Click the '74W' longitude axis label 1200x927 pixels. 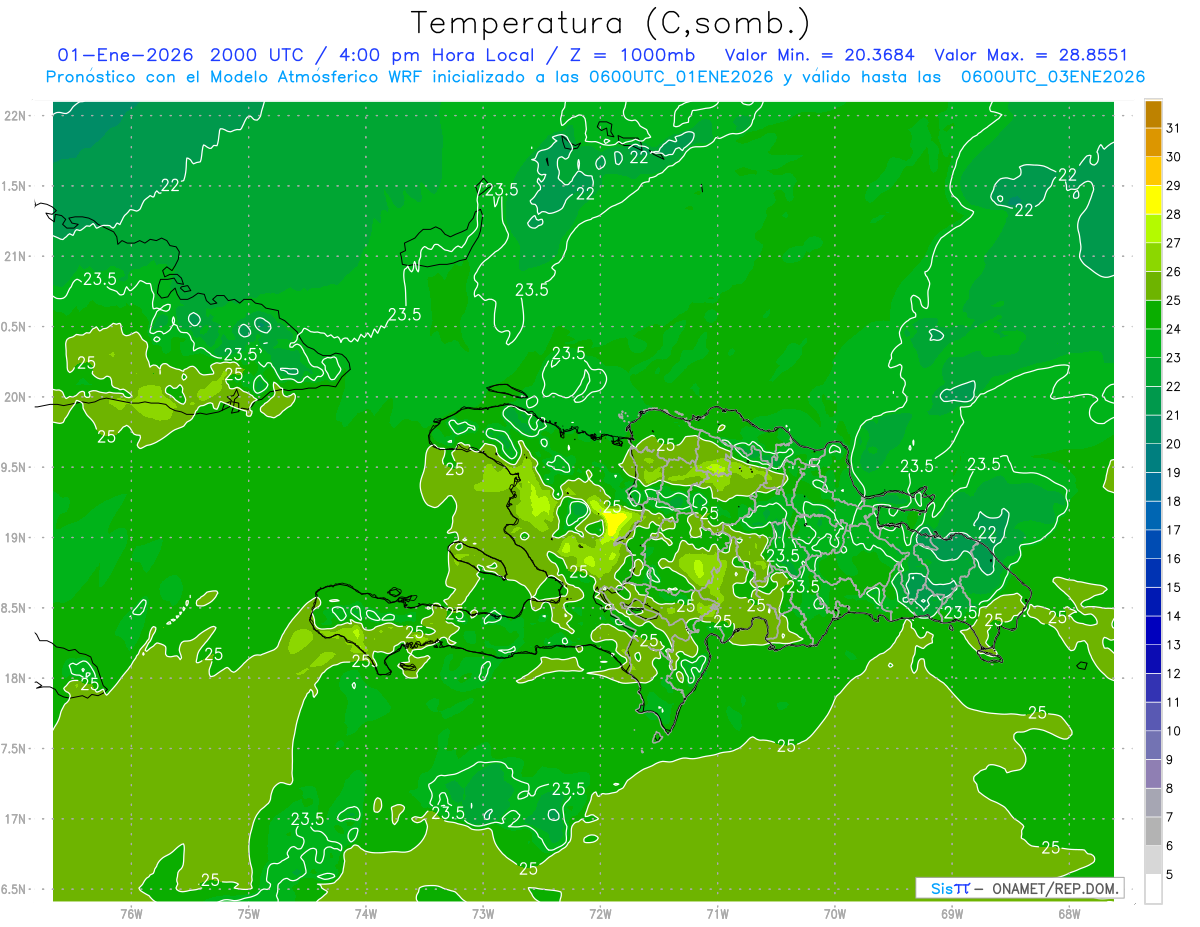(x=365, y=913)
